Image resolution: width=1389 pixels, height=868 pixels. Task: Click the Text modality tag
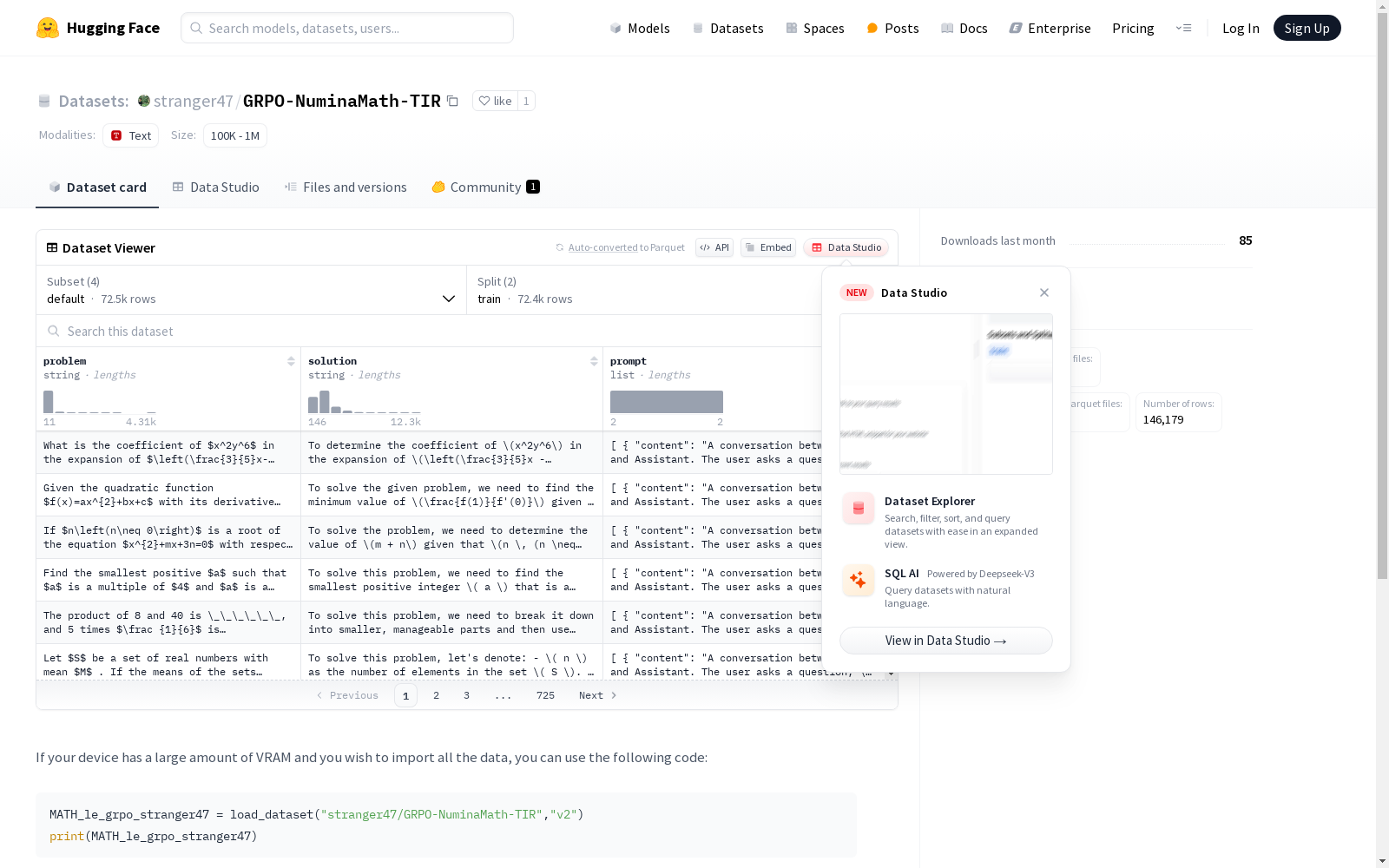[130, 135]
